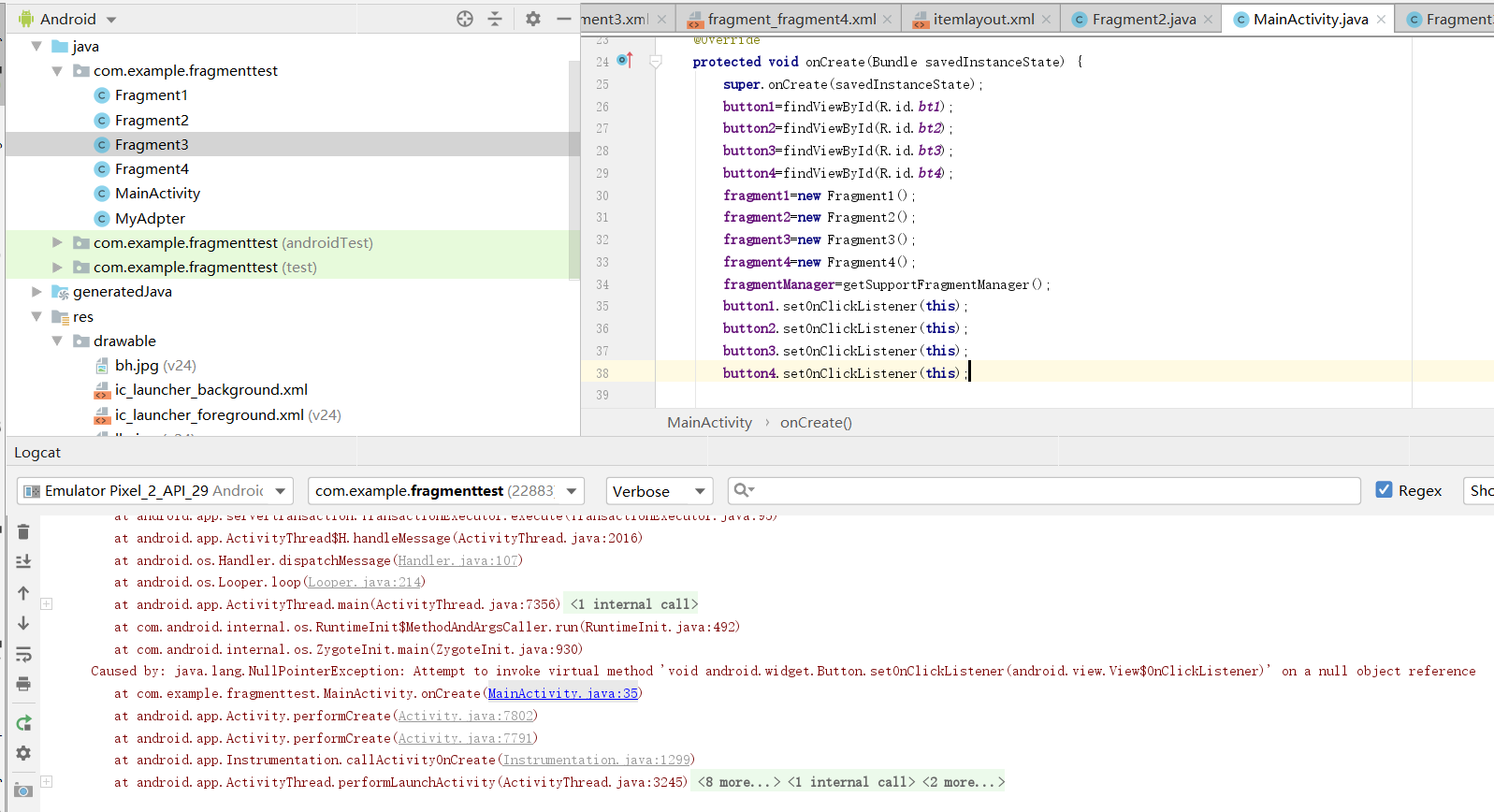Open logcat settings gear icon
The height and width of the screenshot is (812, 1494).
23,753
